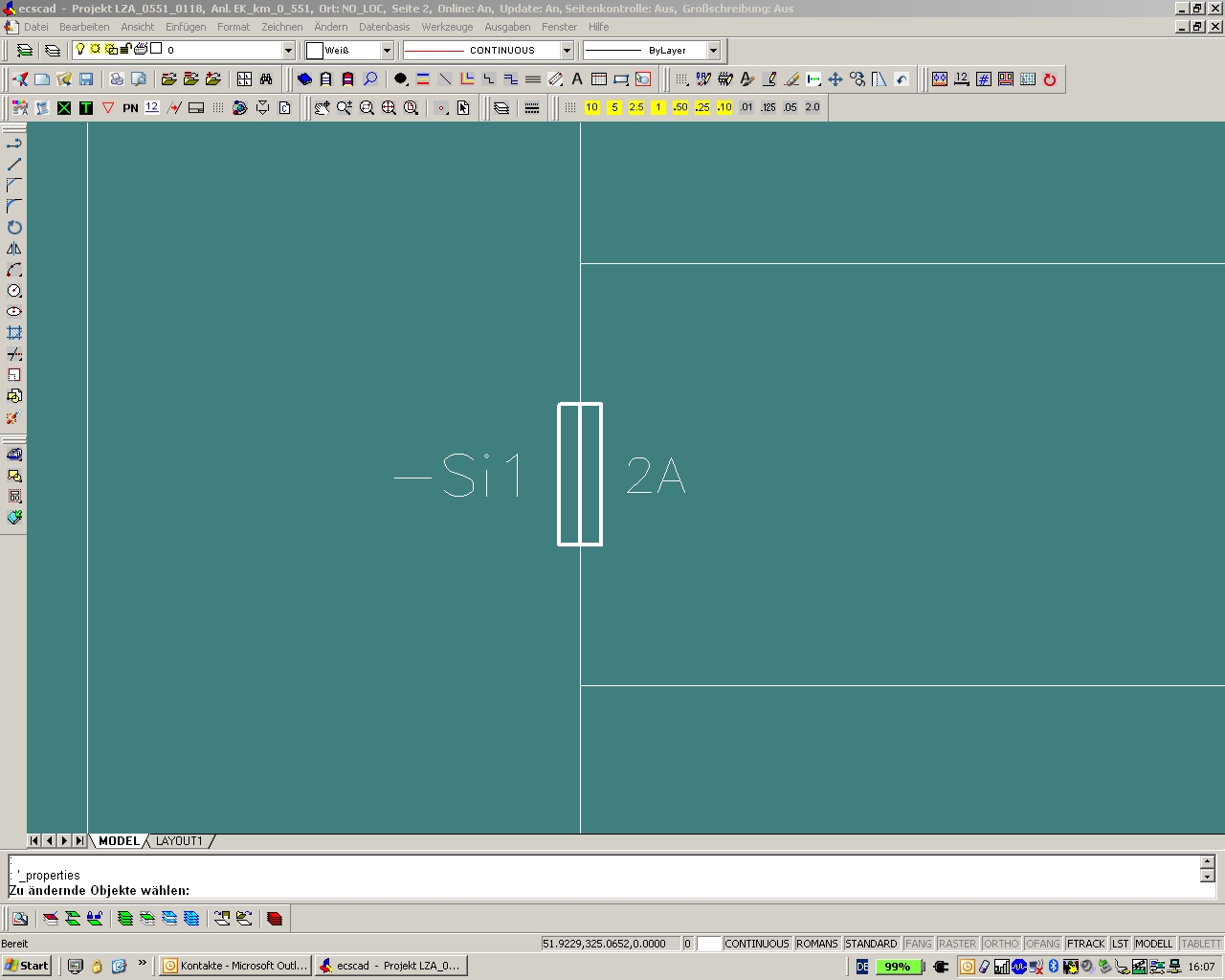The width and height of the screenshot is (1225, 980).
Task: Click the red layer stack icon at bottom
Action: 275,919
